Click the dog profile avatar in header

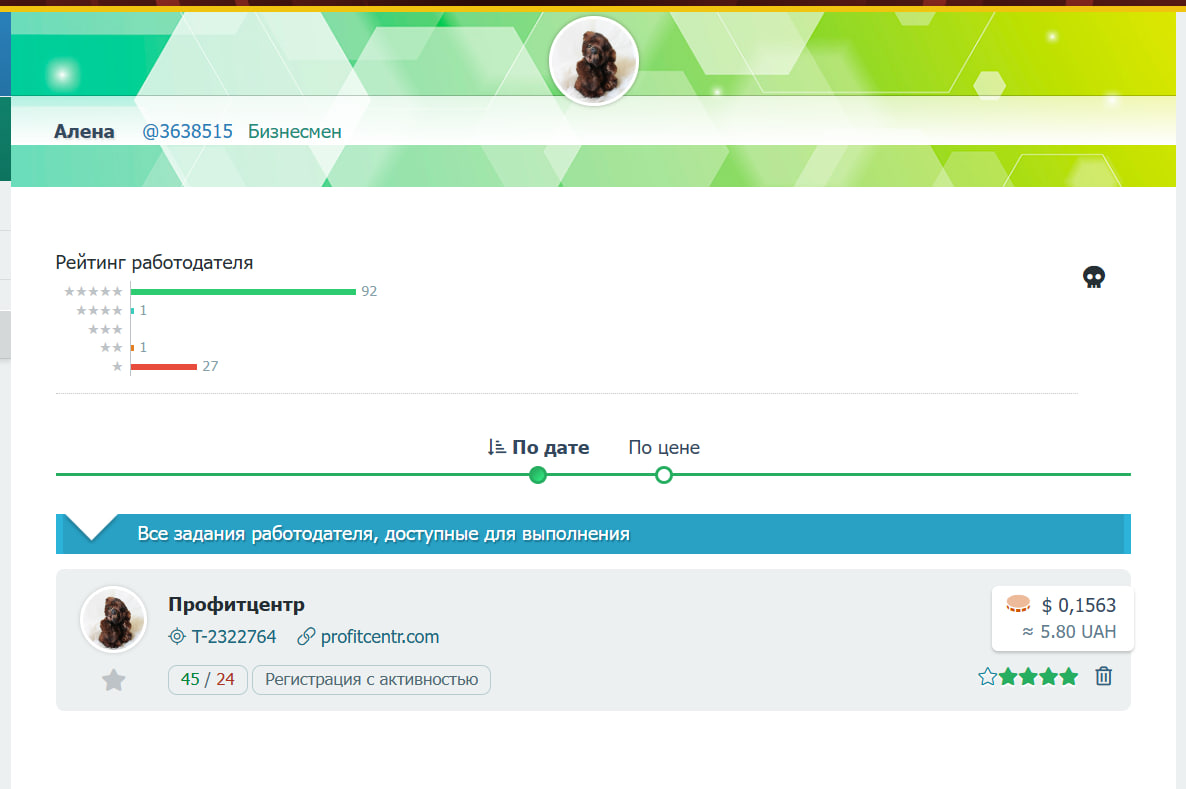pyautogui.click(x=594, y=61)
